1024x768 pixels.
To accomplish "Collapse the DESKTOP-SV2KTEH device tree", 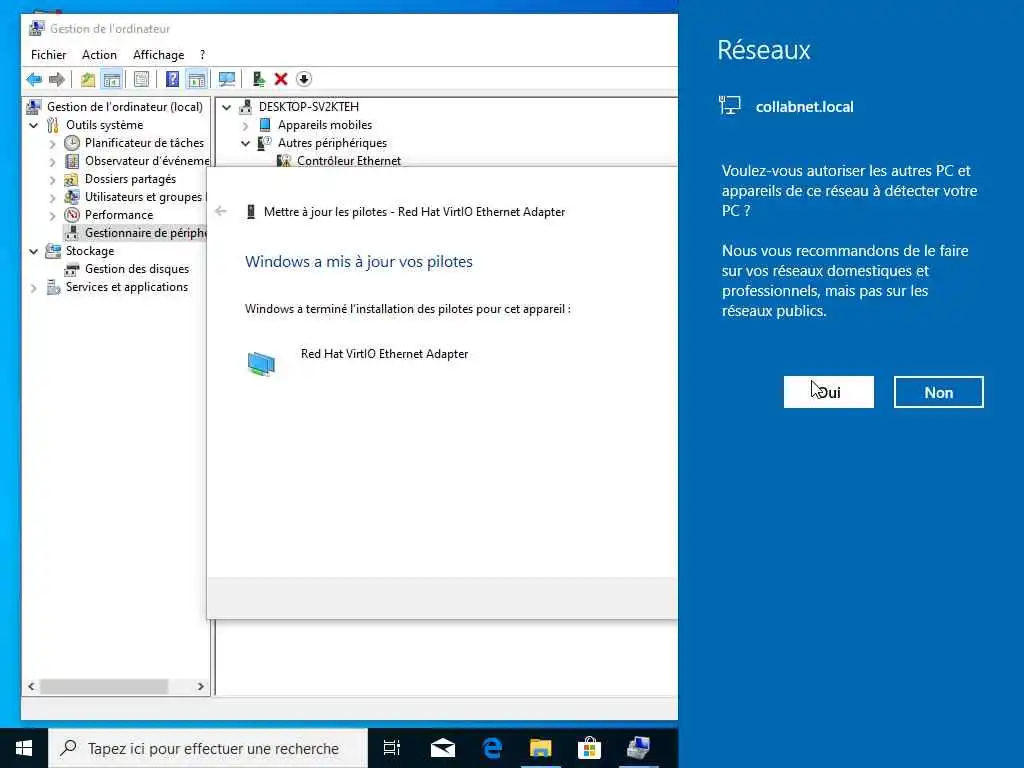I will (x=227, y=107).
